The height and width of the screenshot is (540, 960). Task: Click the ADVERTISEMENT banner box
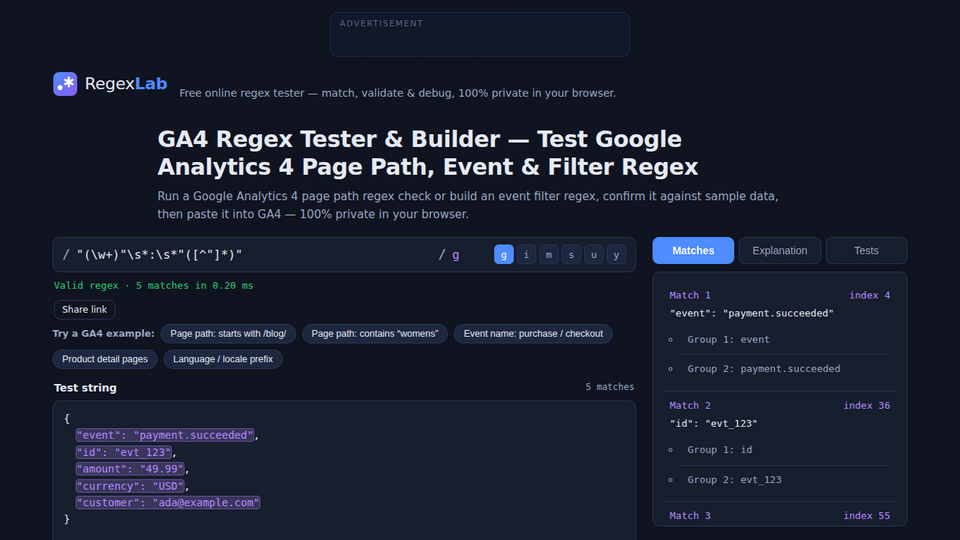(x=480, y=34)
